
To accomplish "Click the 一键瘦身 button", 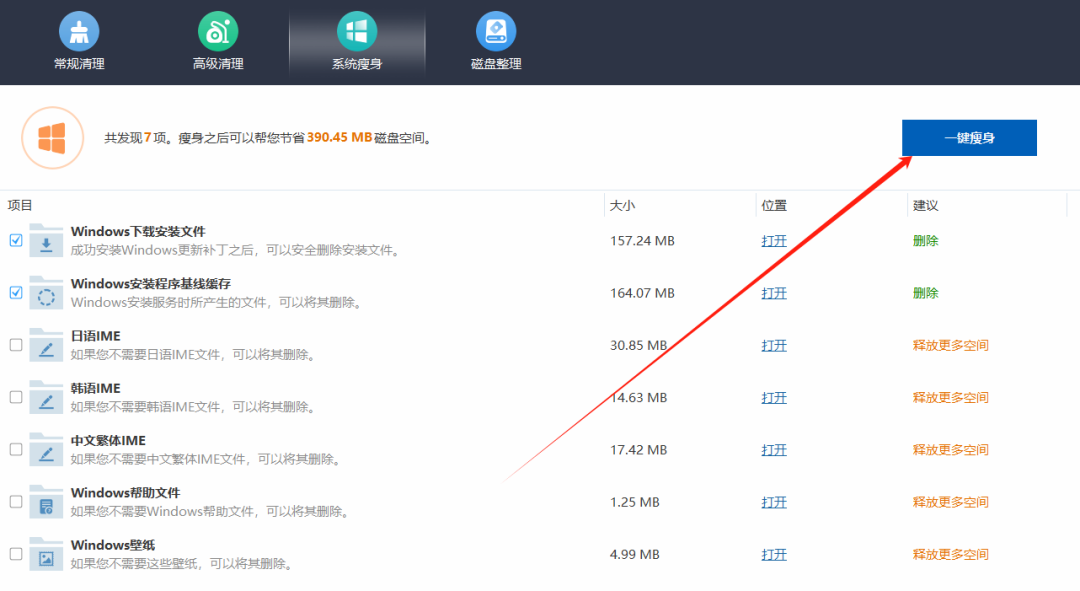I will [x=969, y=138].
